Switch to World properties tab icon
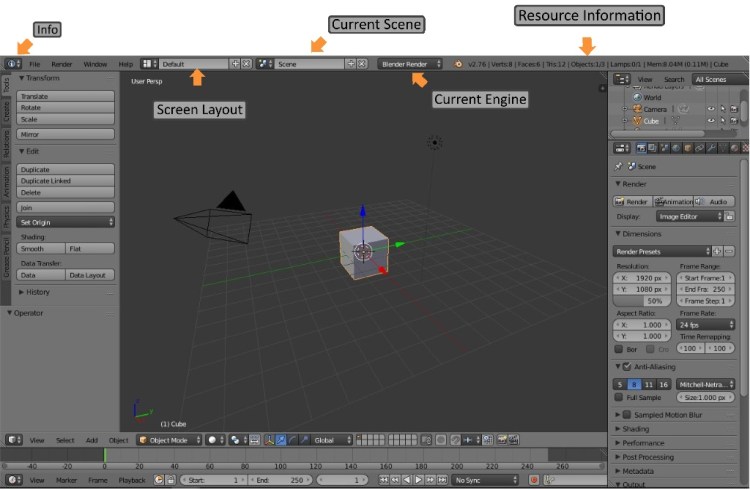This screenshot has height=490, width=750. [676, 148]
